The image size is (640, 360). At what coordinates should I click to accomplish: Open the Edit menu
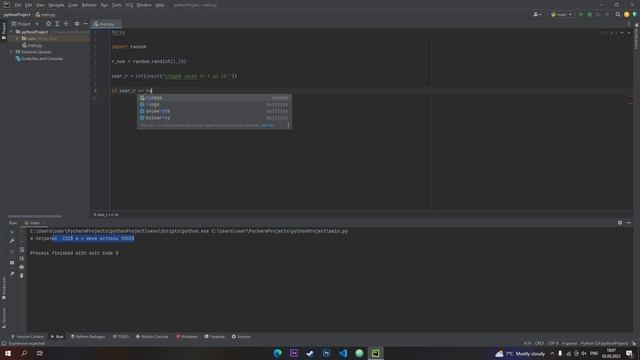pos(29,5)
